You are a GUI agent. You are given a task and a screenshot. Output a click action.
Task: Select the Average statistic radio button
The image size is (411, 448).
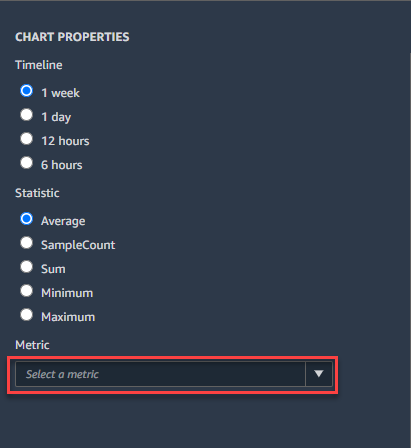[x=26, y=219]
